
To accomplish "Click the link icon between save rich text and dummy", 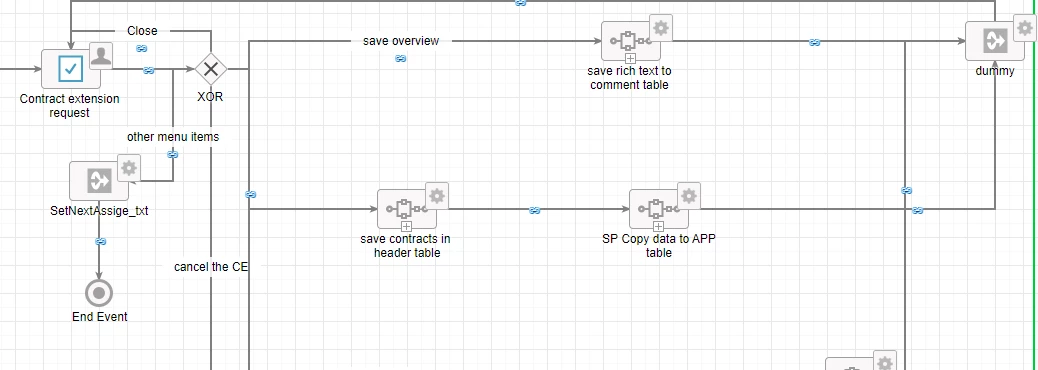I will point(815,42).
